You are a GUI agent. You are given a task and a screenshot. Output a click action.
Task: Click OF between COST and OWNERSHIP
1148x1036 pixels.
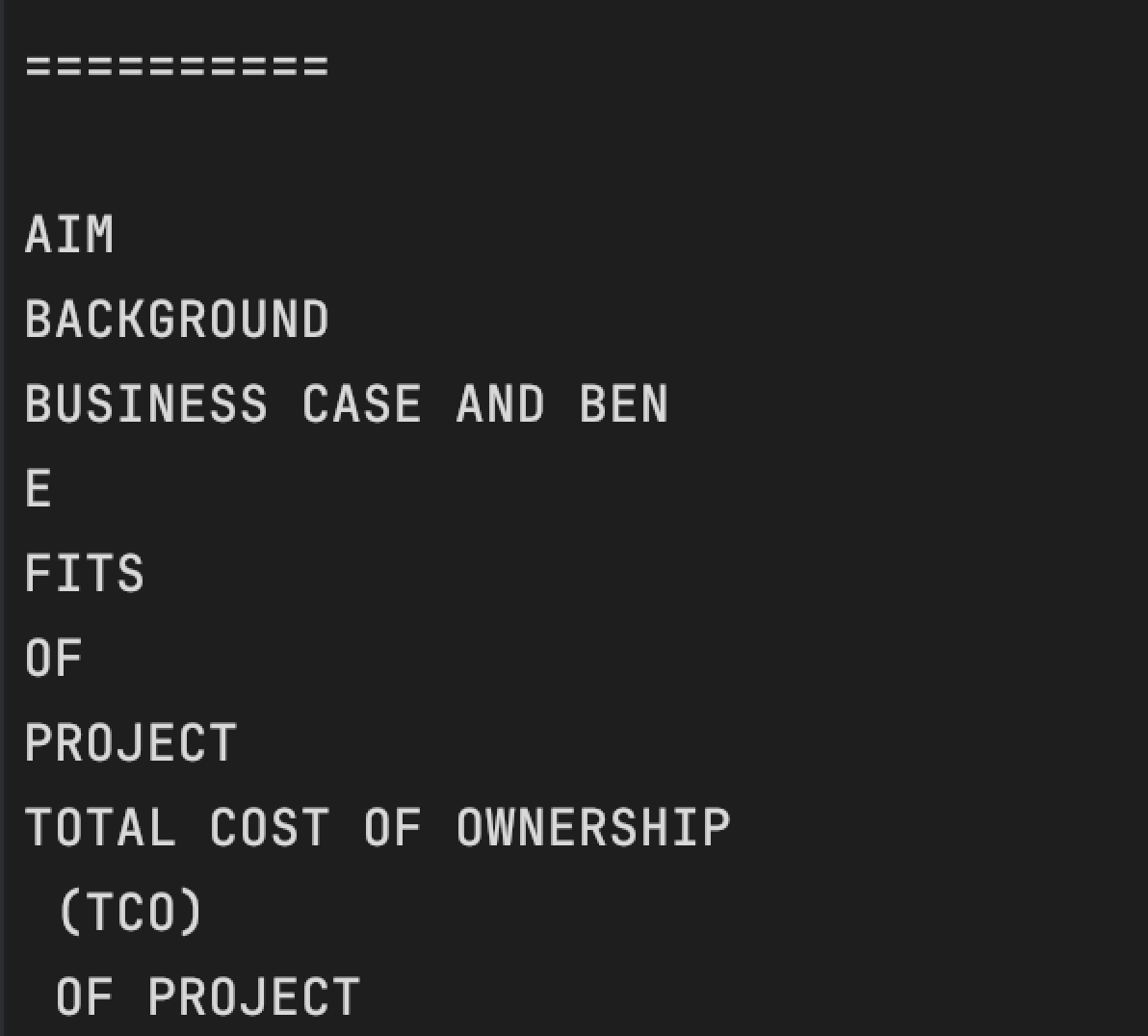(x=392, y=827)
